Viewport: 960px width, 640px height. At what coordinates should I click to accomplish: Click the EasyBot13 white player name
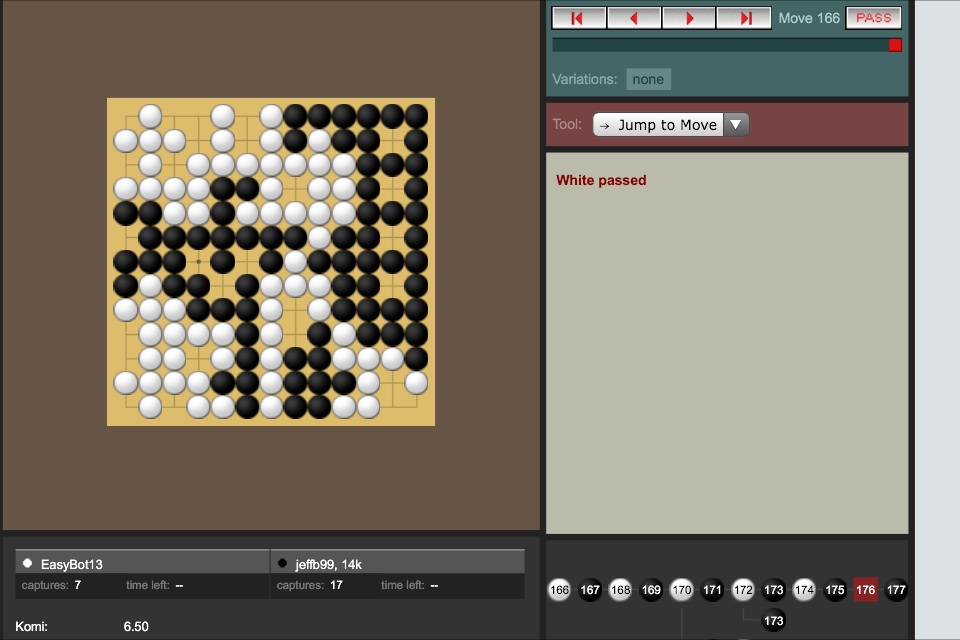pos(72,564)
